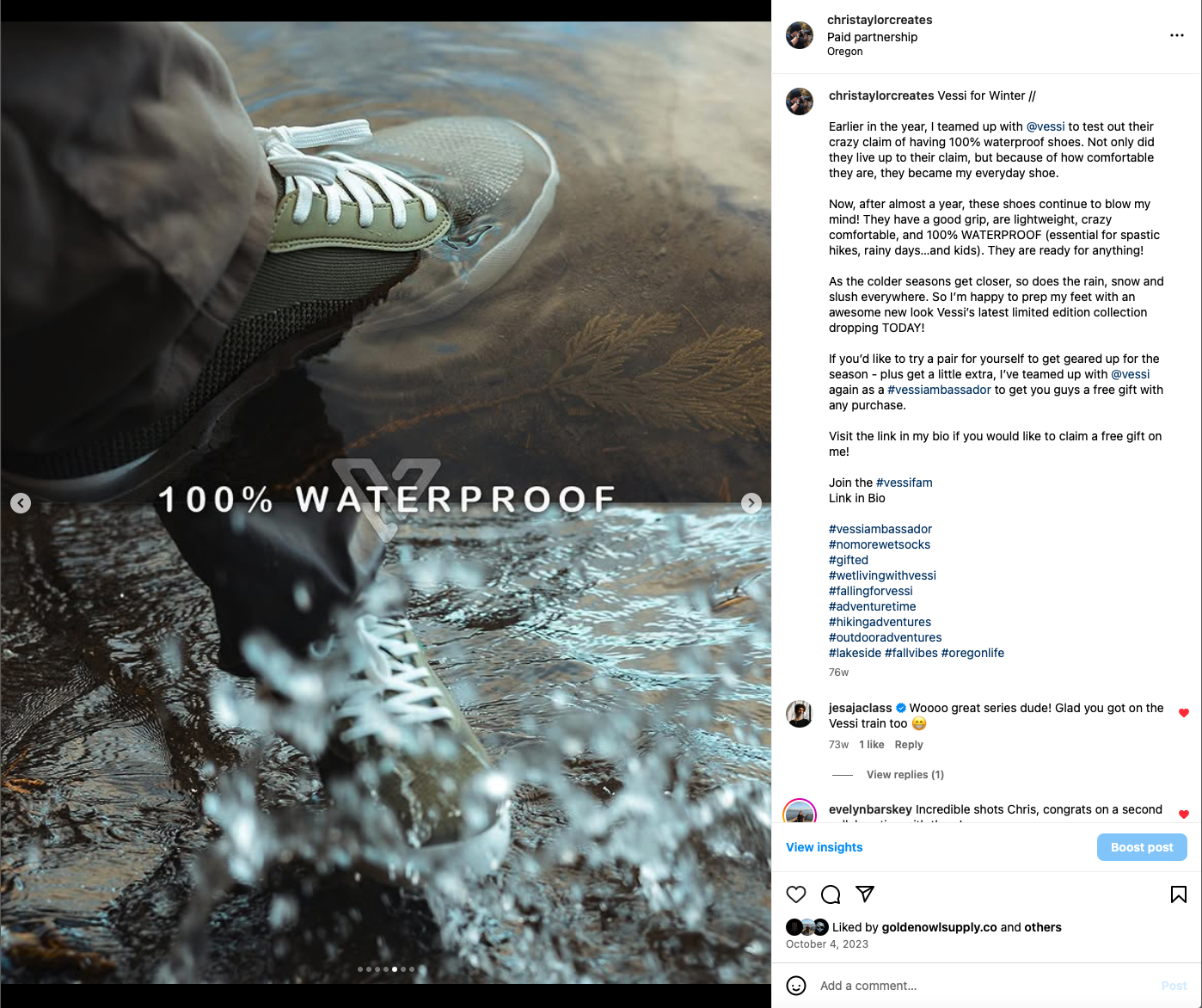Image resolution: width=1202 pixels, height=1008 pixels.
Task: Open others in liked-by list
Action: pos(1043,927)
